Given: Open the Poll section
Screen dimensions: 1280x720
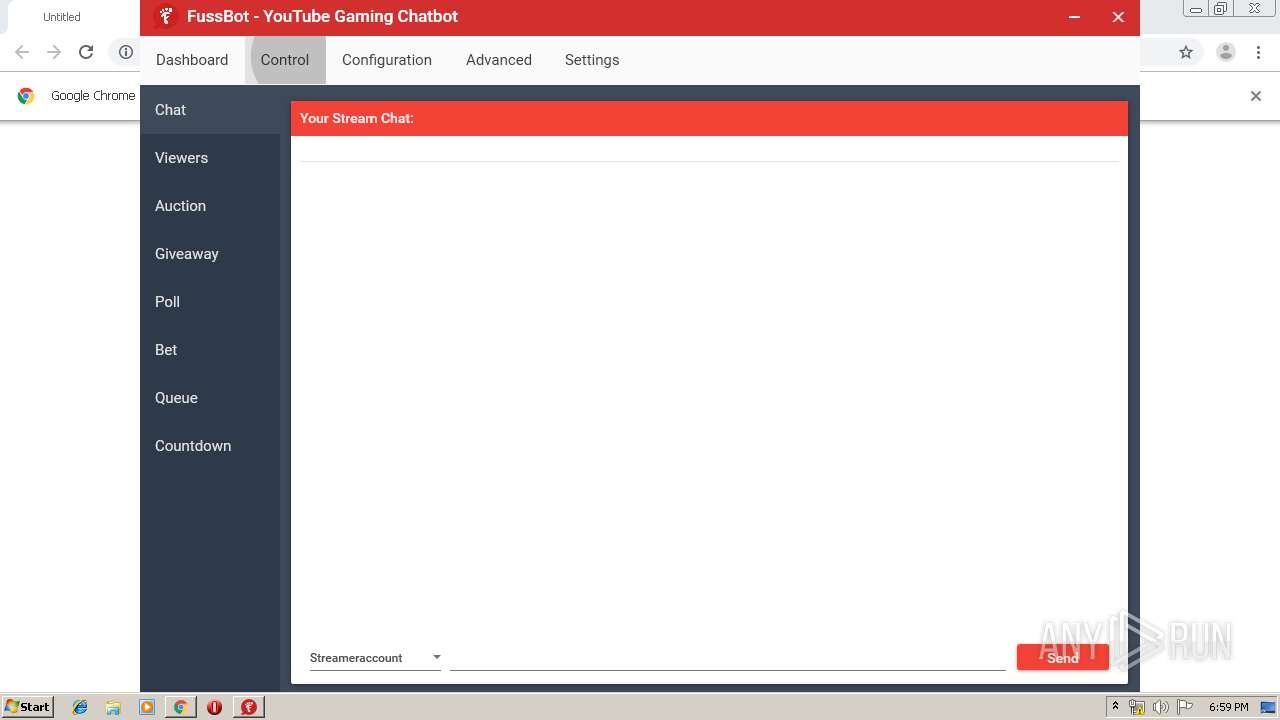Looking at the screenshot, I should (210, 302).
